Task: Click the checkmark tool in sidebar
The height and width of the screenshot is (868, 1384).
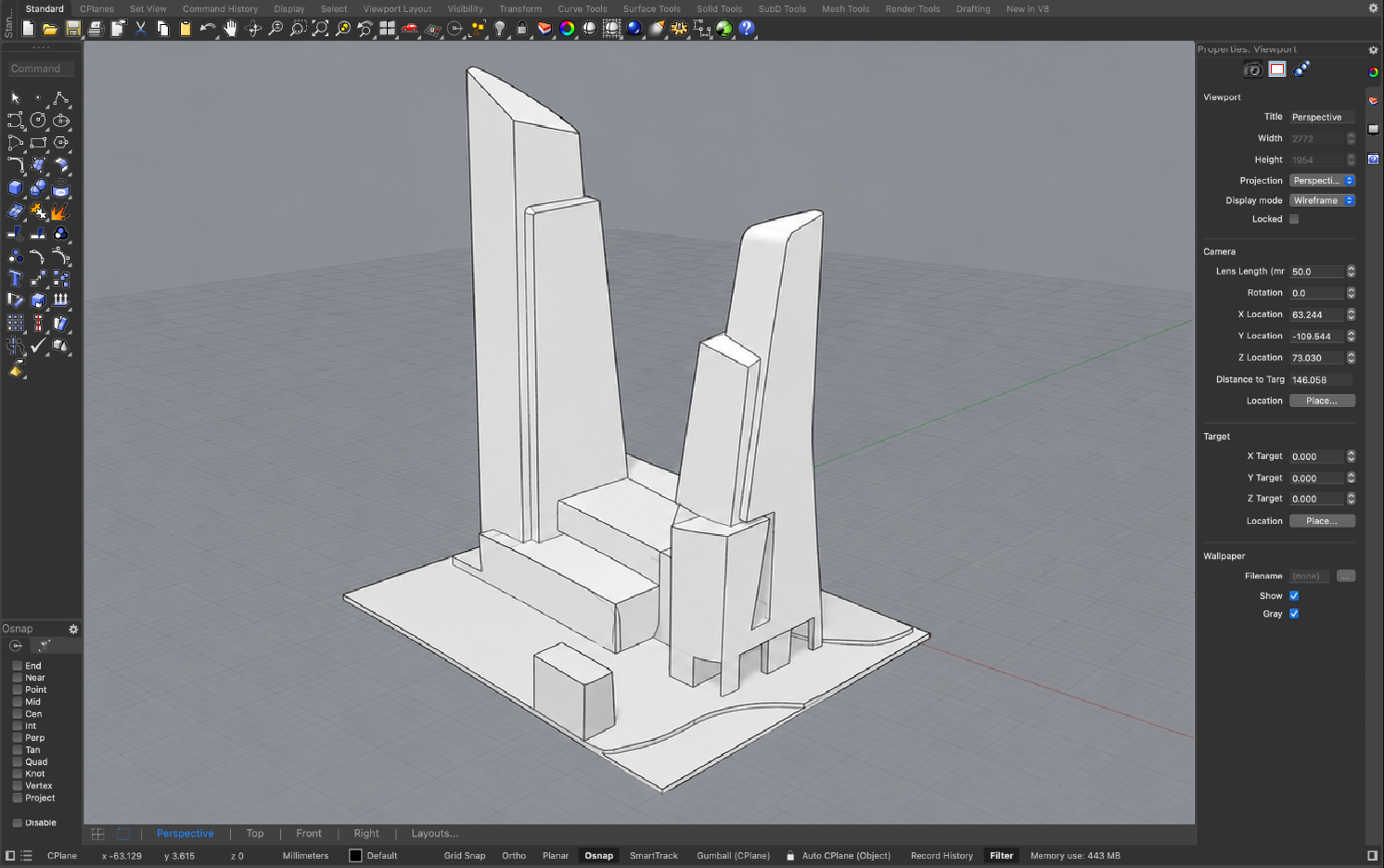Action: click(x=38, y=345)
